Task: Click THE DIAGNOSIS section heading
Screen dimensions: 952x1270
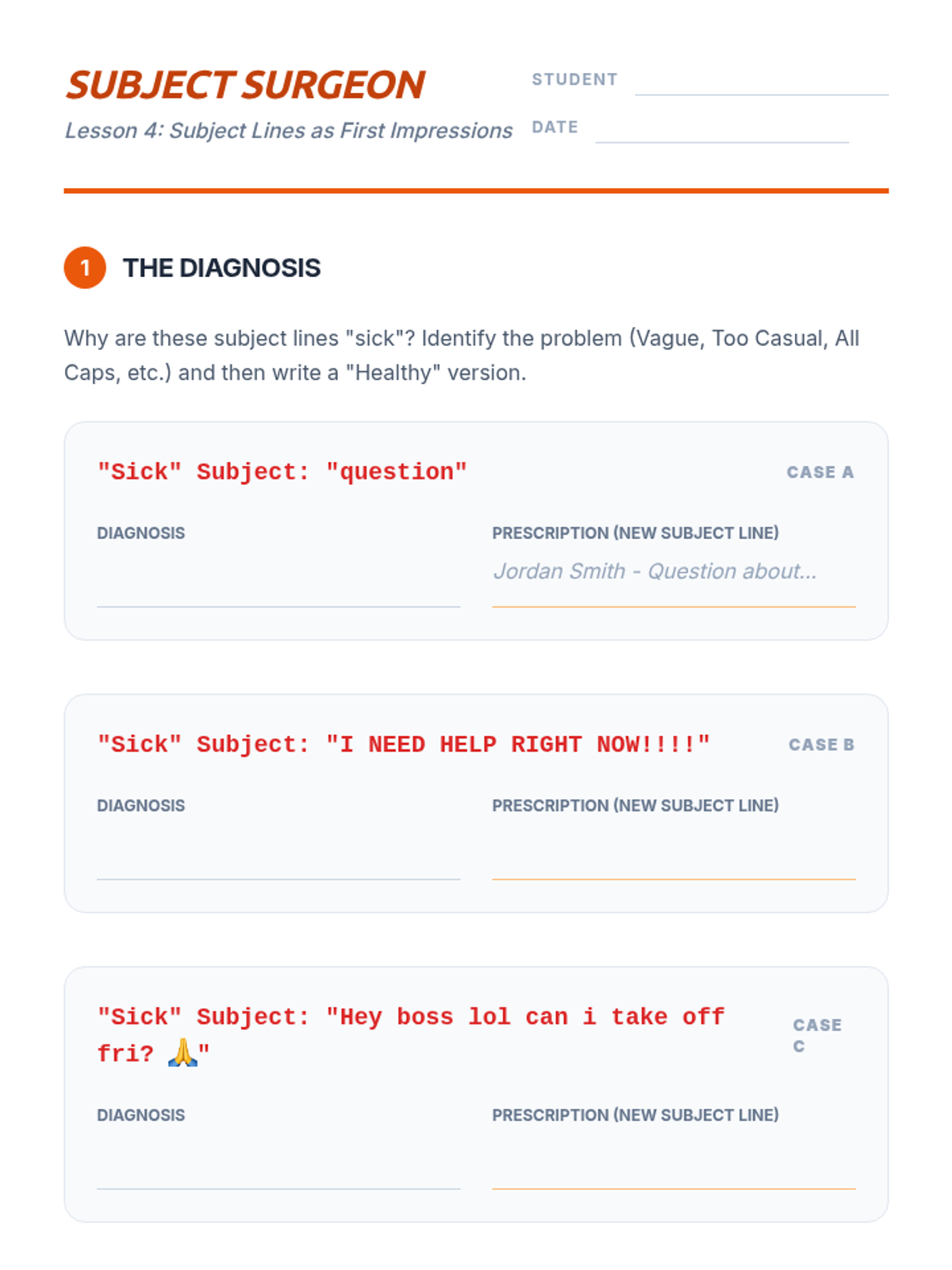Action: click(221, 268)
